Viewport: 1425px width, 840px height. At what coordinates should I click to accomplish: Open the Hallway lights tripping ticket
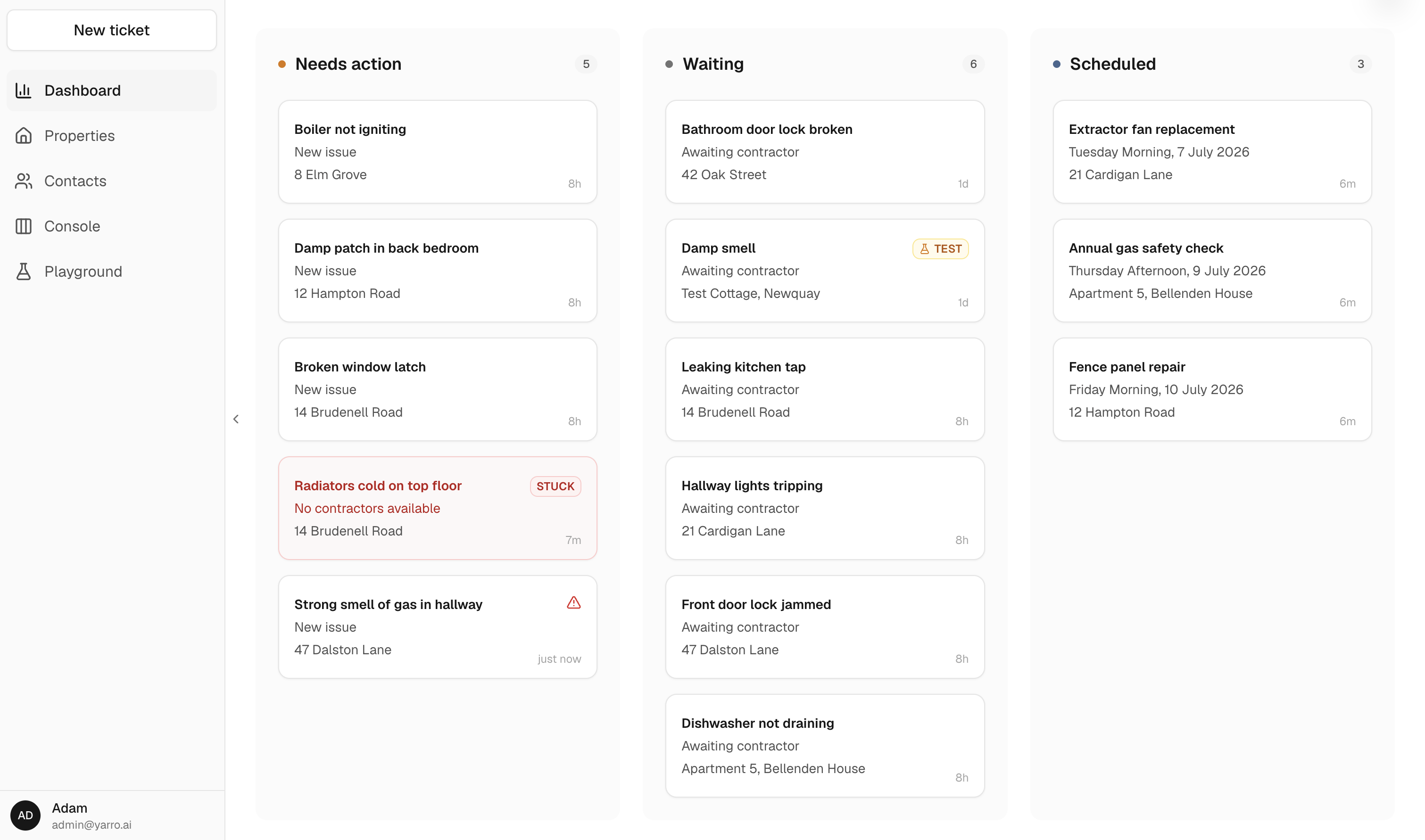pos(825,508)
